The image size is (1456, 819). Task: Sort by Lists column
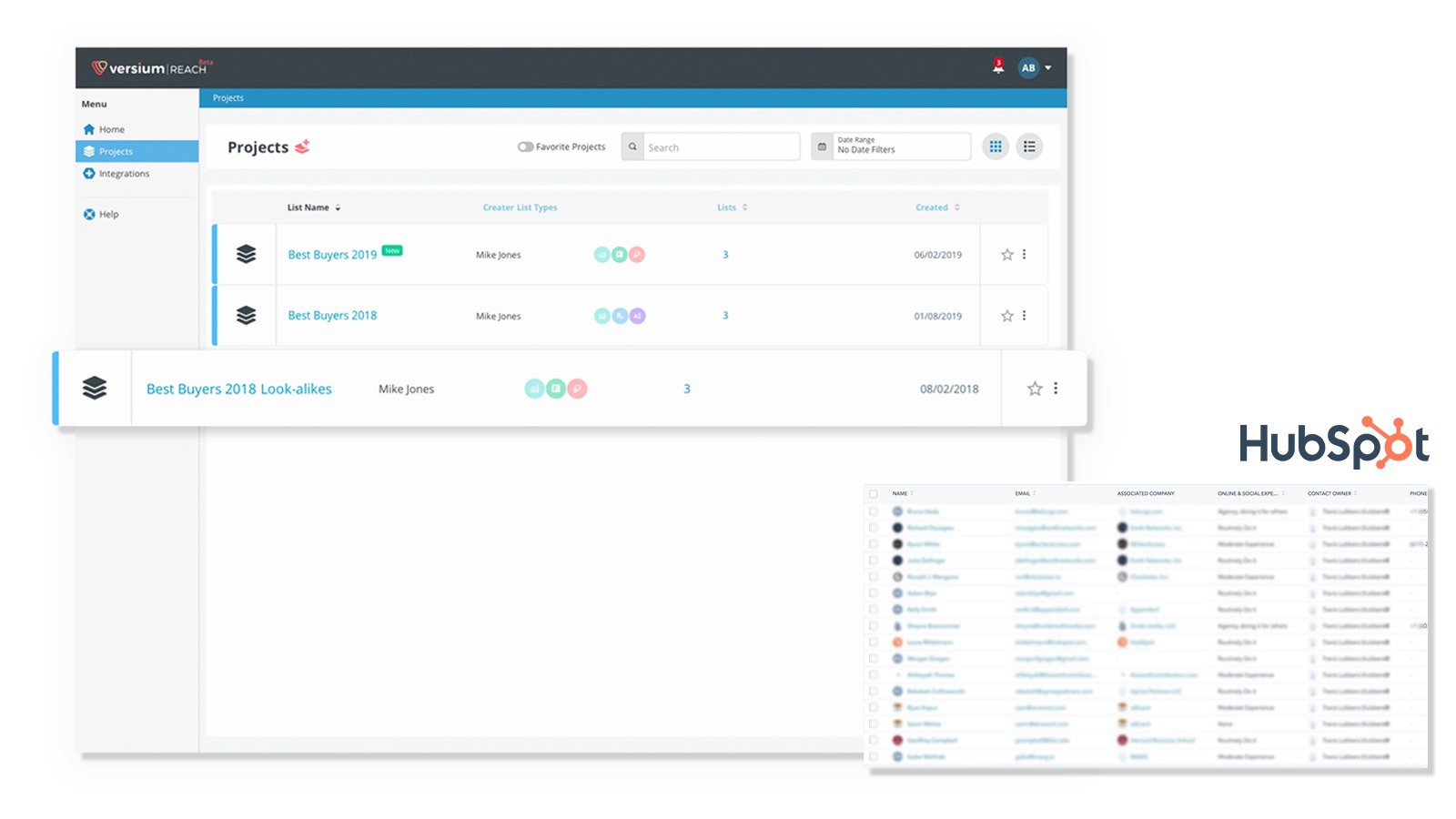tap(733, 207)
